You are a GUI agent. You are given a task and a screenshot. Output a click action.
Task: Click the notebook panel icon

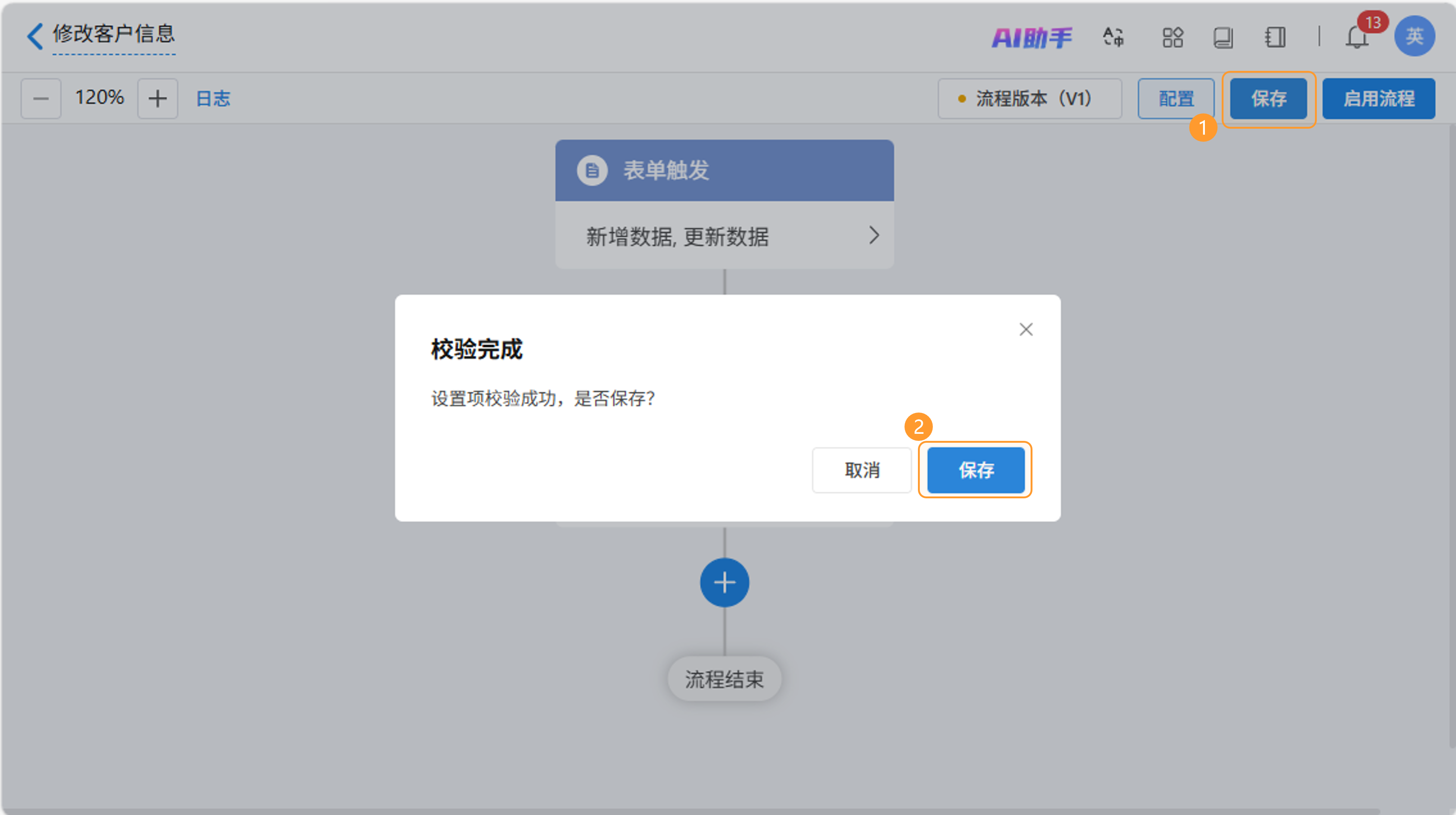(x=1275, y=38)
